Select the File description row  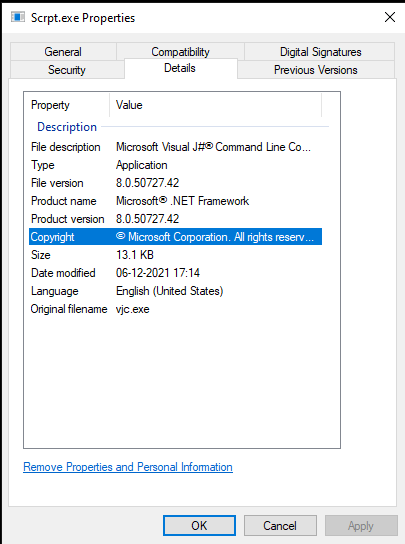click(176, 147)
